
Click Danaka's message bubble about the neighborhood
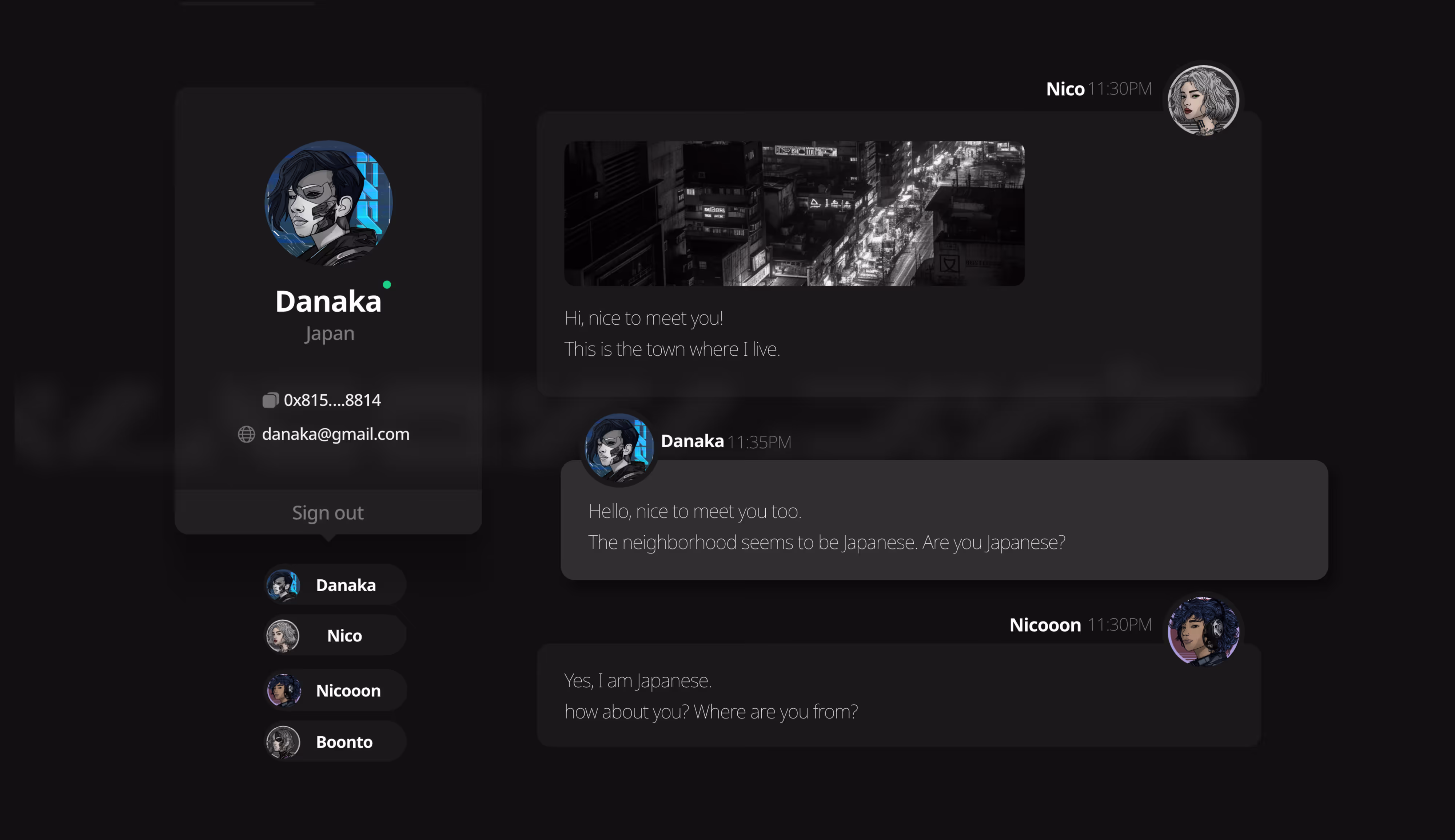coord(944,520)
